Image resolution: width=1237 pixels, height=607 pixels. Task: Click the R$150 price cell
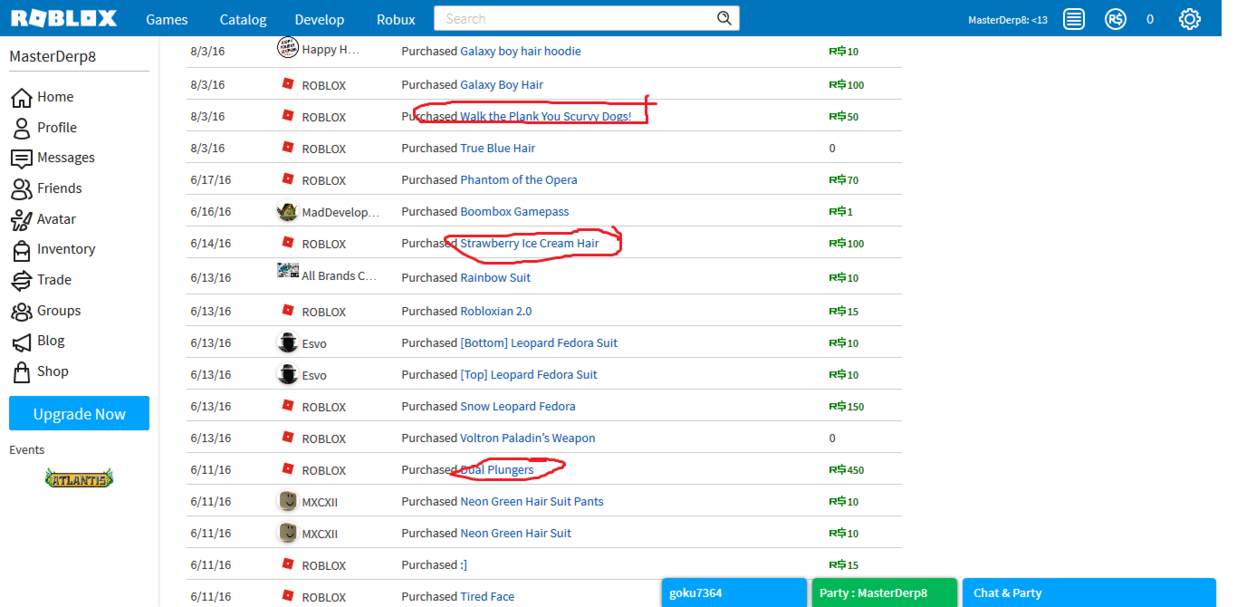[846, 406]
